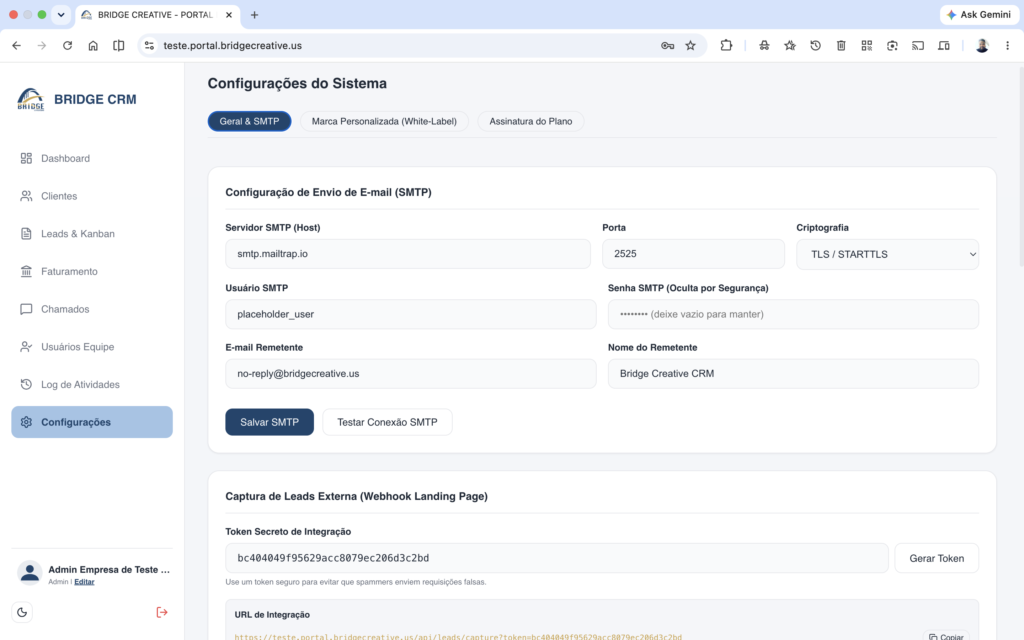Click the address bar URL
The width and height of the screenshot is (1024, 640).
point(232,46)
